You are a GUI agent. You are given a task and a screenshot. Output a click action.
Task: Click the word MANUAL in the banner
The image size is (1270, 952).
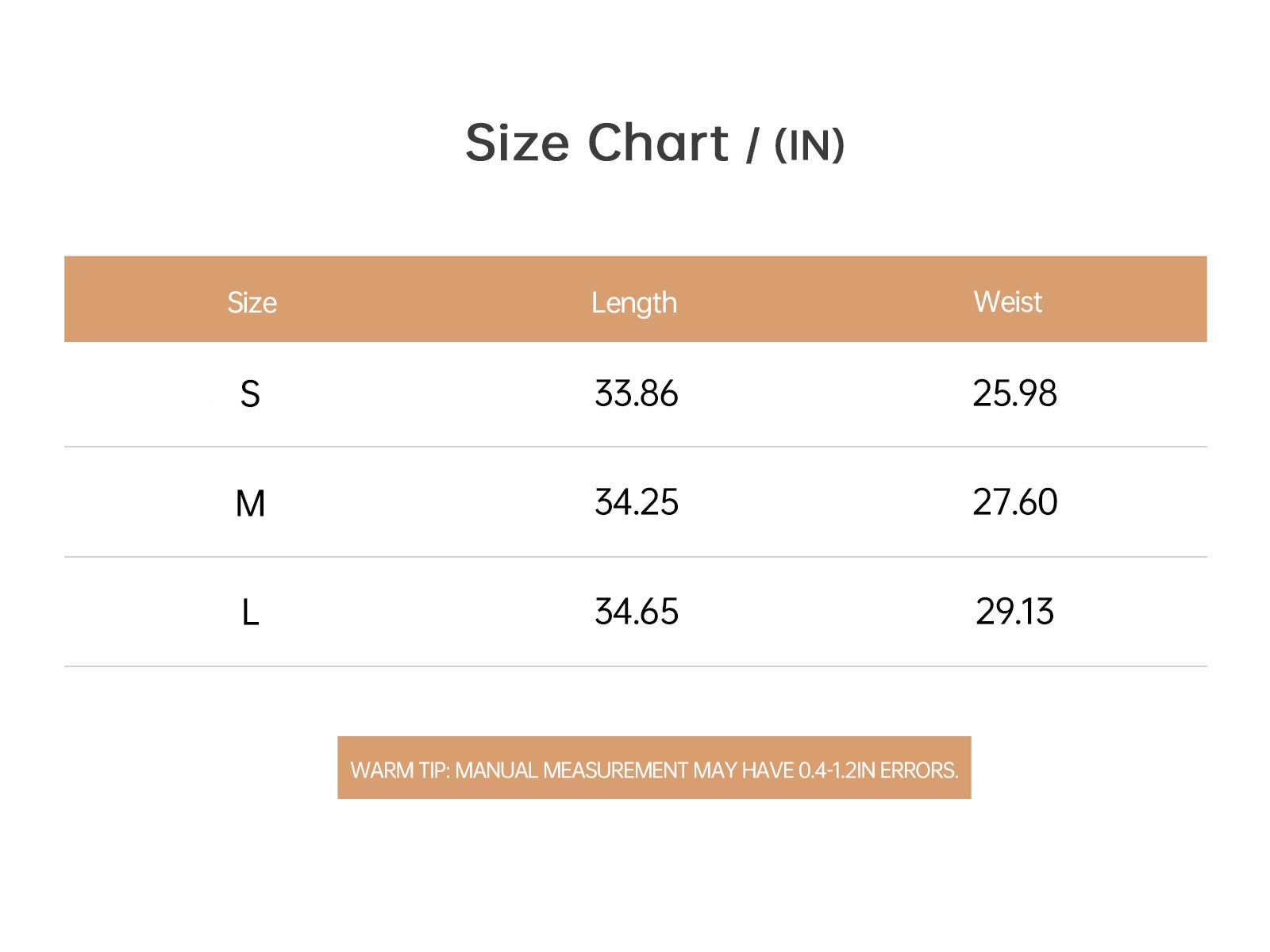pos(496,770)
